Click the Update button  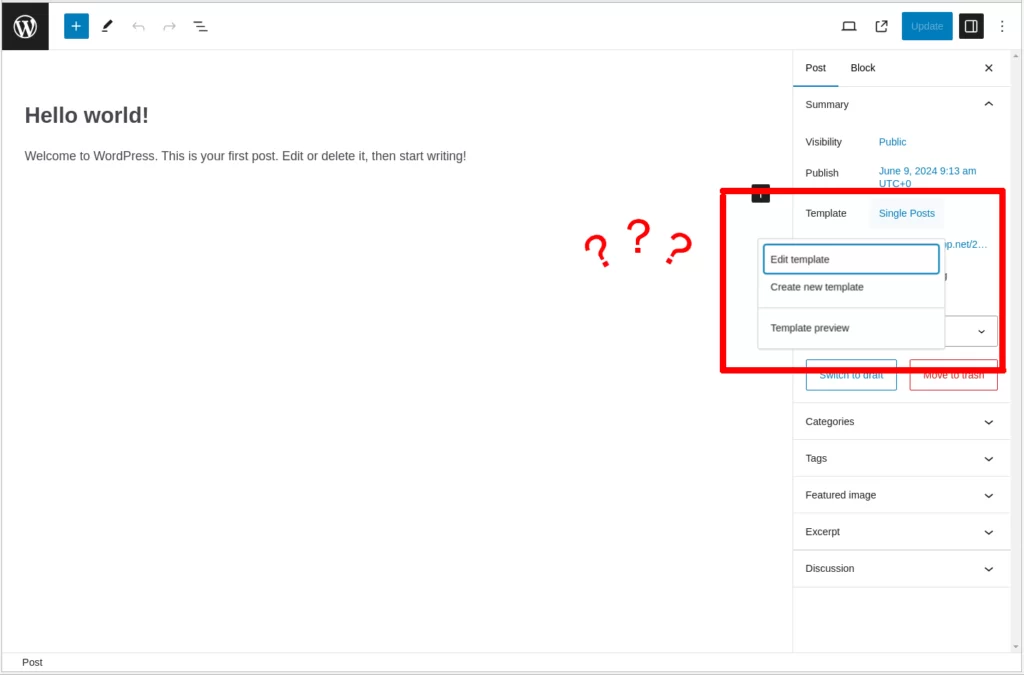(x=926, y=26)
